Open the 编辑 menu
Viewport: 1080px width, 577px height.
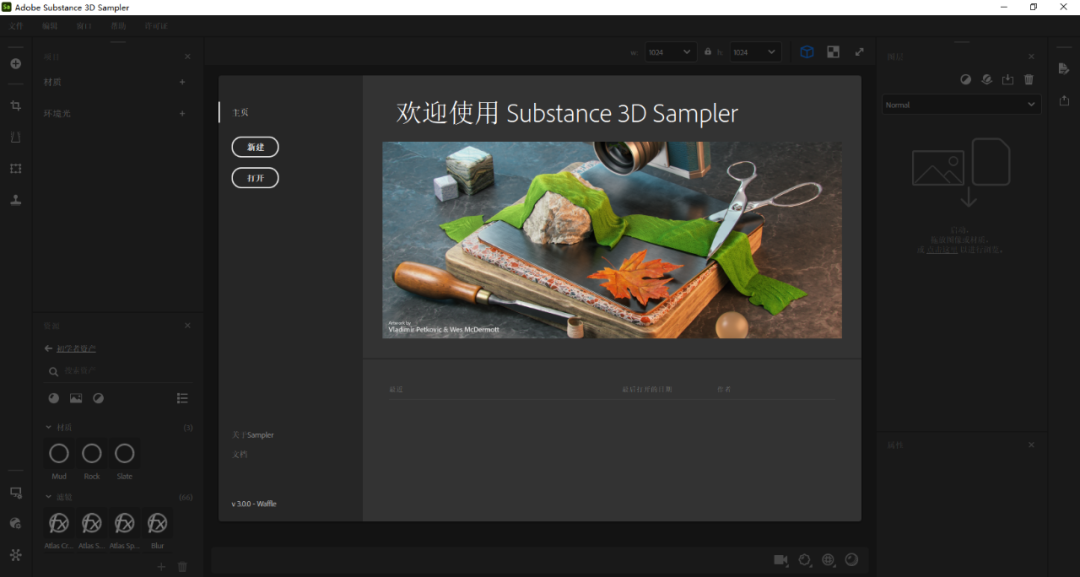[x=50, y=26]
